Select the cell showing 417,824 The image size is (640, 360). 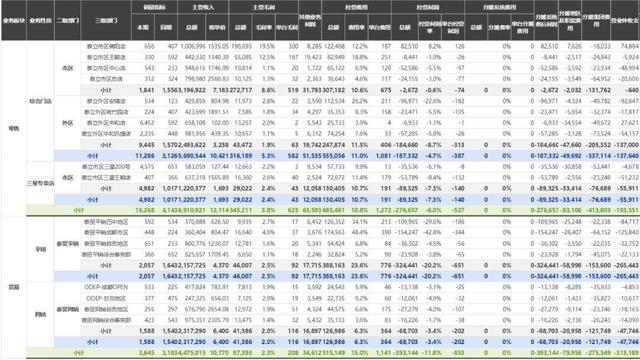(x=195, y=287)
